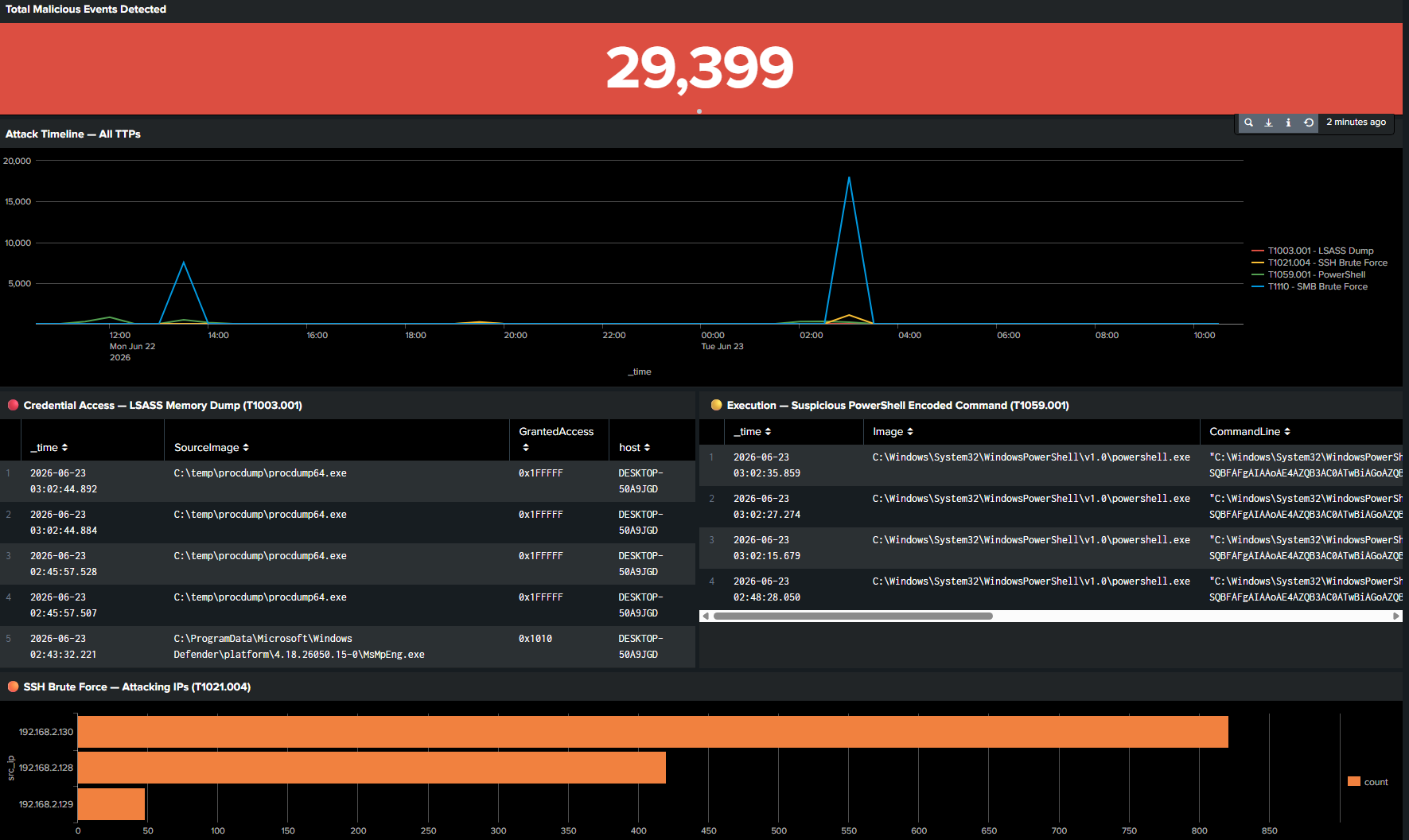Viewport: 1409px width, 840px height.
Task: Click left arrow of PowerShell table scrollbar
Action: point(705,616)
